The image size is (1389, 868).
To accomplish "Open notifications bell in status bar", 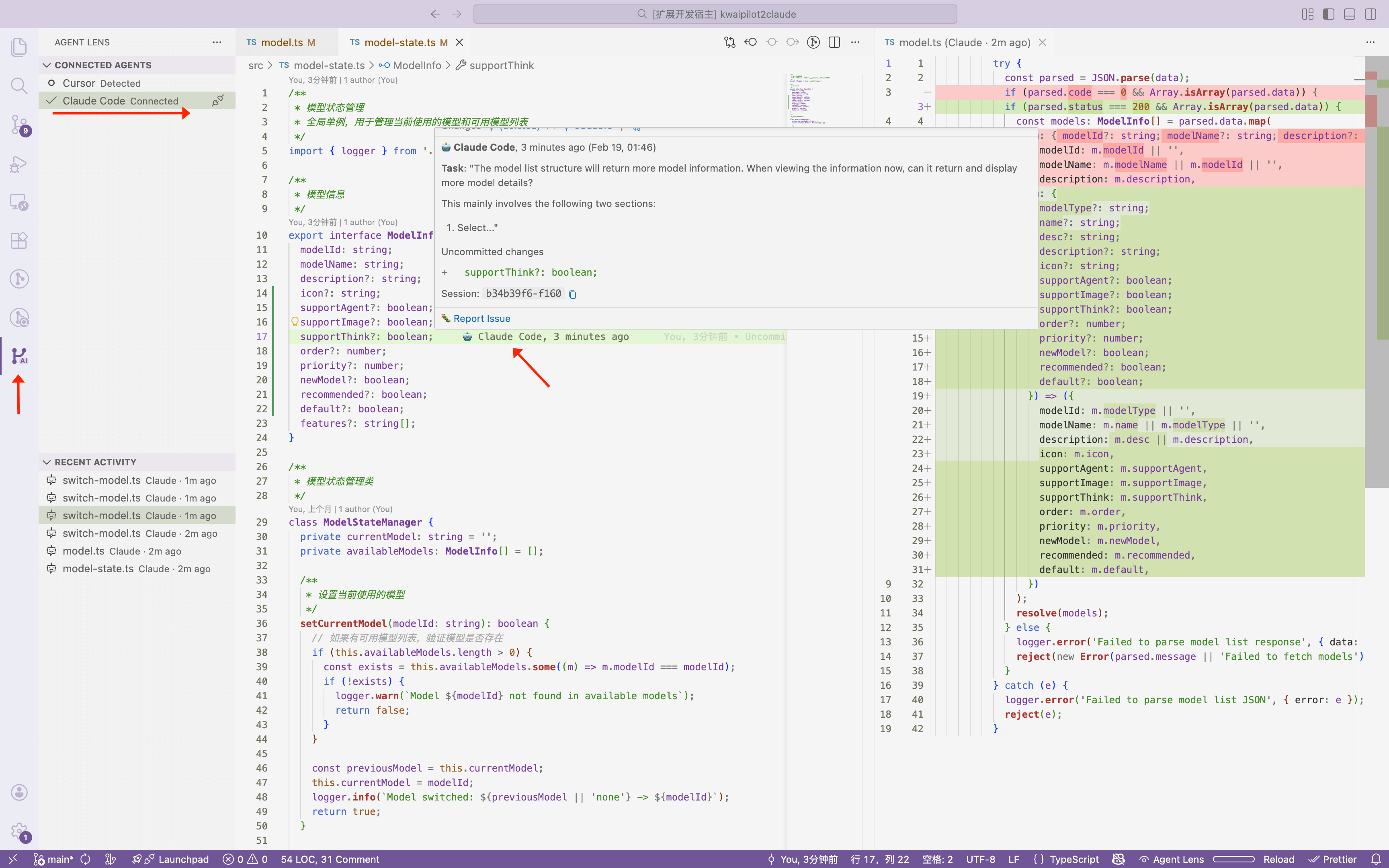I will pyautogui.click(x=1376, y=859).
